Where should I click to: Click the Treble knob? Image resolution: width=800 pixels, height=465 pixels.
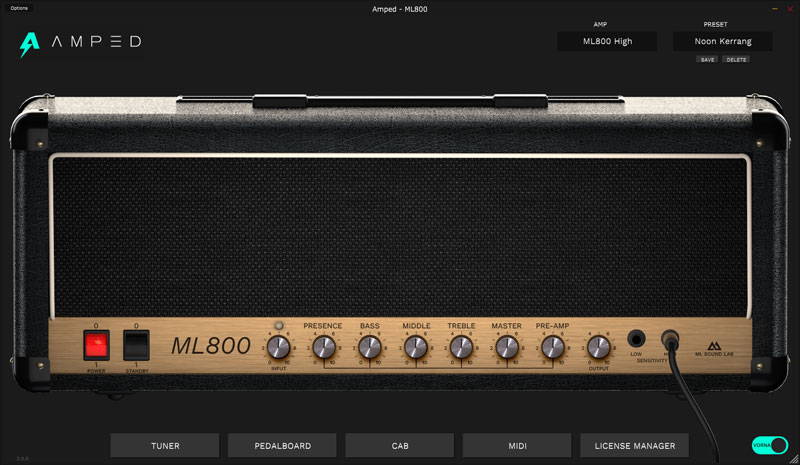coord(461,348)
